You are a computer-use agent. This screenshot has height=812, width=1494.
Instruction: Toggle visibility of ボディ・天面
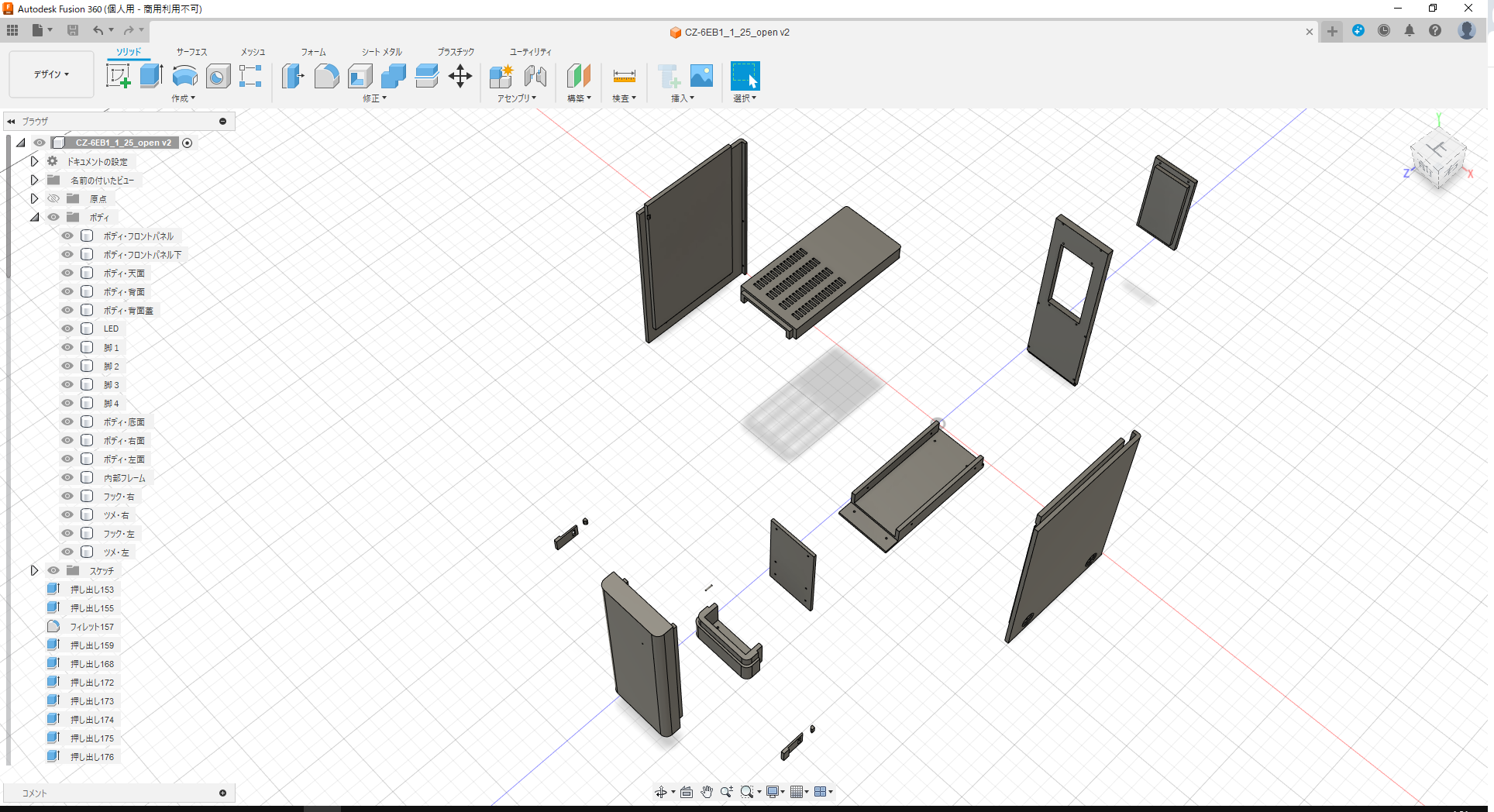click(x=67, y=273)
